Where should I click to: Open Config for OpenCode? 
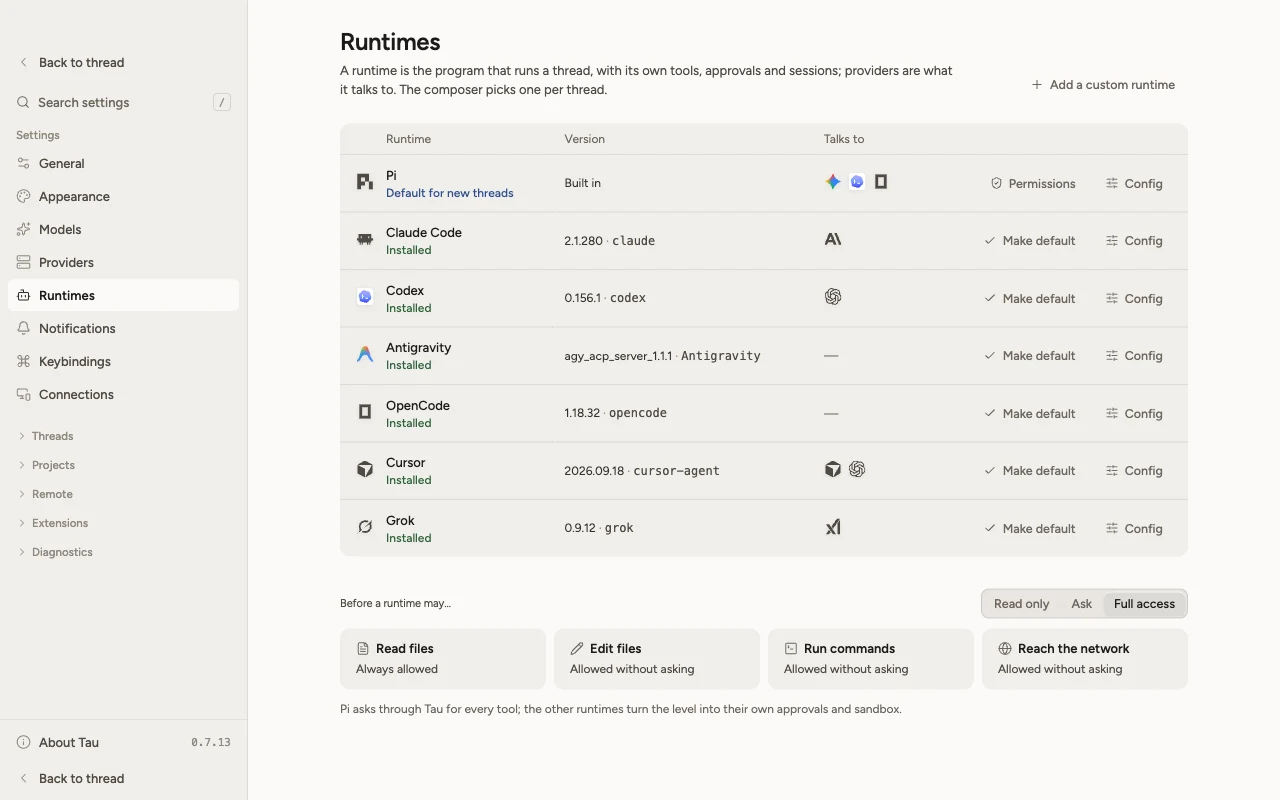click(x=1134, y=413)
